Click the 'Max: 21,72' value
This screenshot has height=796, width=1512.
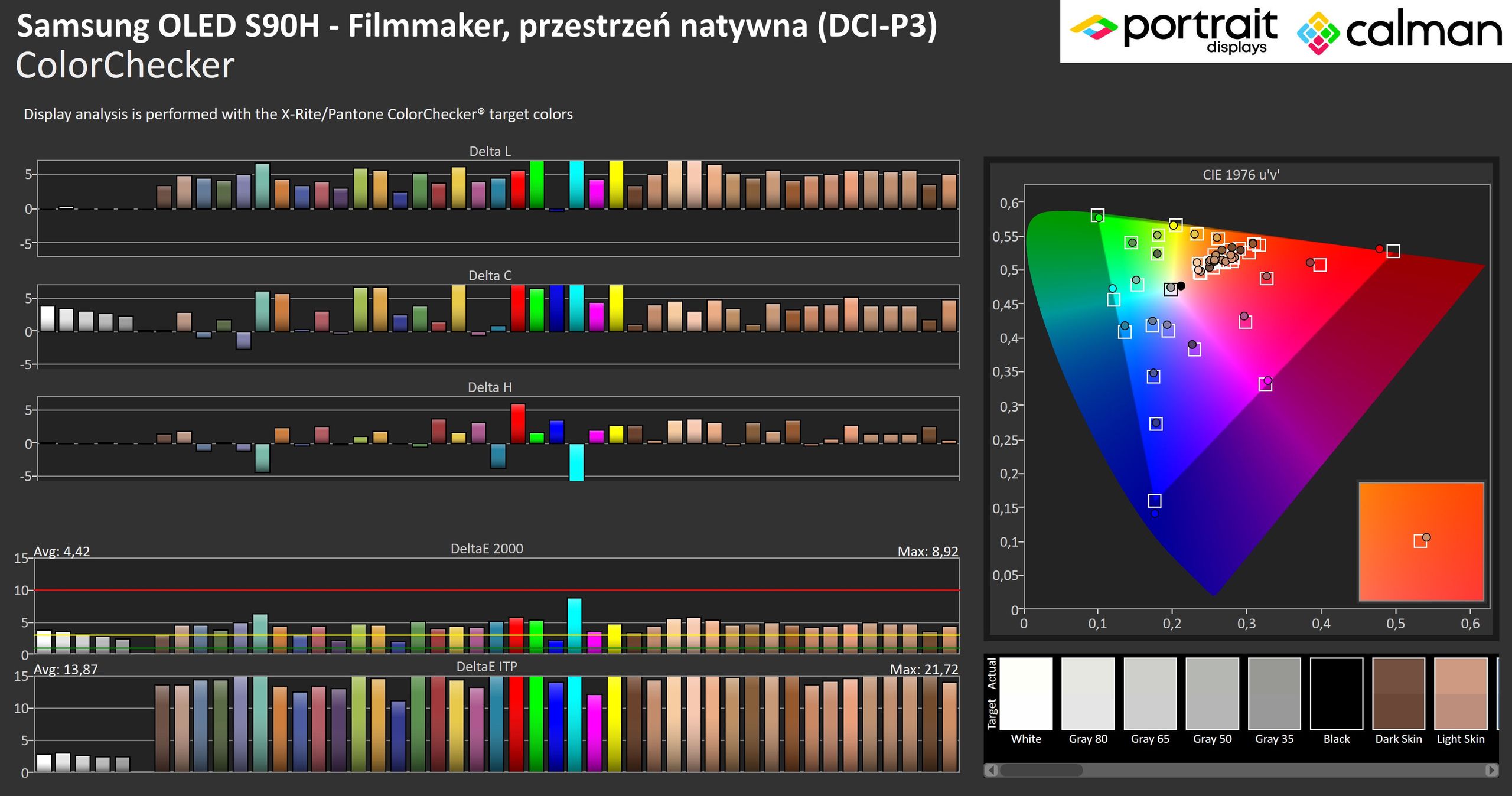(x=924, y=670)
